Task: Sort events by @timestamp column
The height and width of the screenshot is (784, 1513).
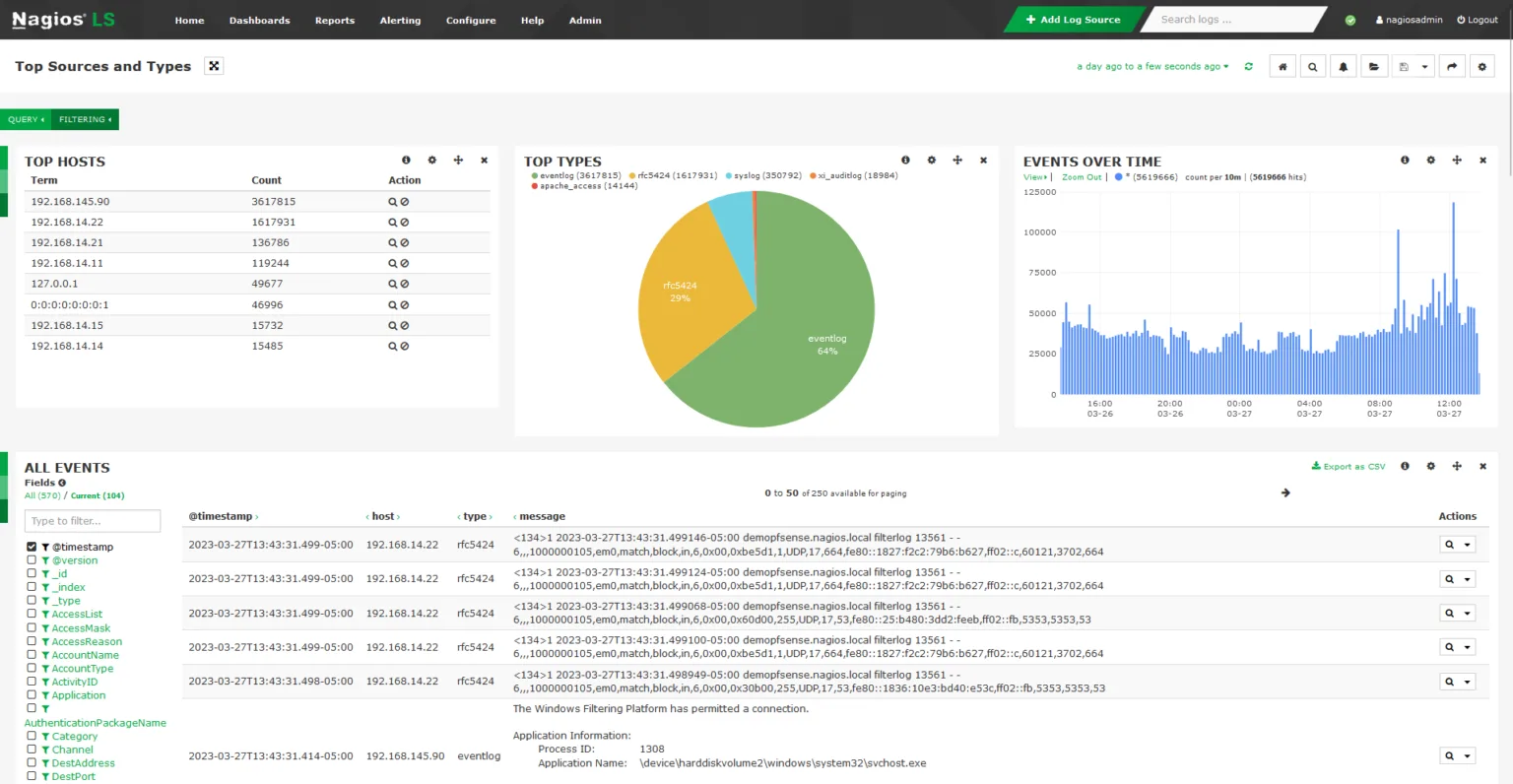Action: coord(224,516)
